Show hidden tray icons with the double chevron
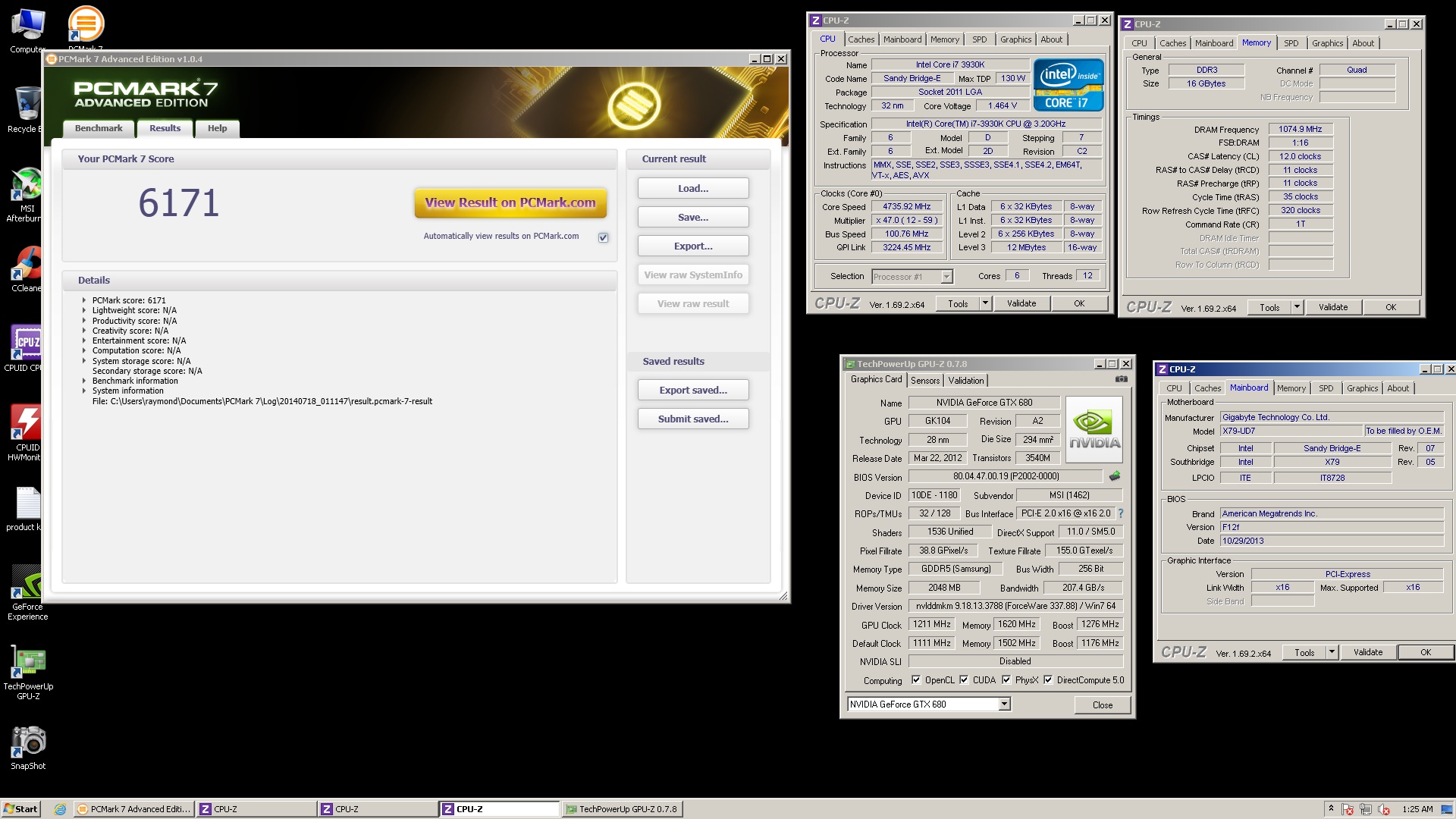The height and width of the screenshot is (819, 1456). pyautogui.click(x=1331, y=808)
